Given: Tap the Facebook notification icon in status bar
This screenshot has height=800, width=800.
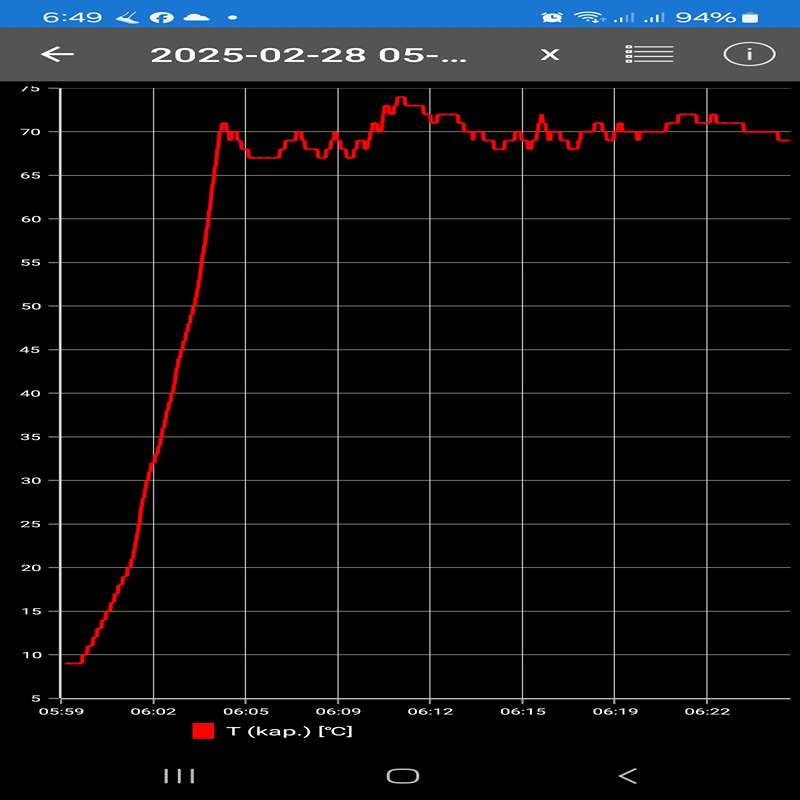Looking at the screenshot, I should coord(159,17).
